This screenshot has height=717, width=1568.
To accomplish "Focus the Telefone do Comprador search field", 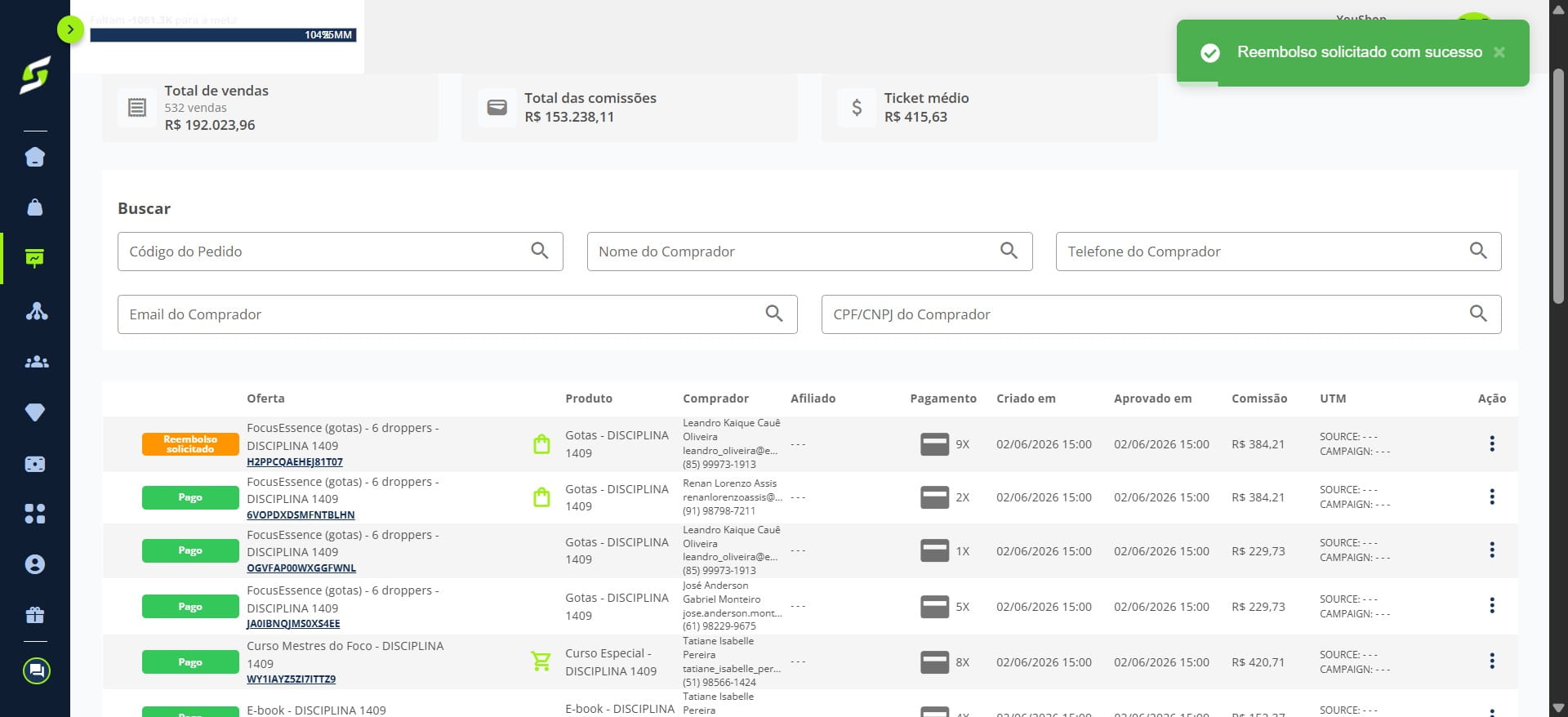I will click(1278, 252).
